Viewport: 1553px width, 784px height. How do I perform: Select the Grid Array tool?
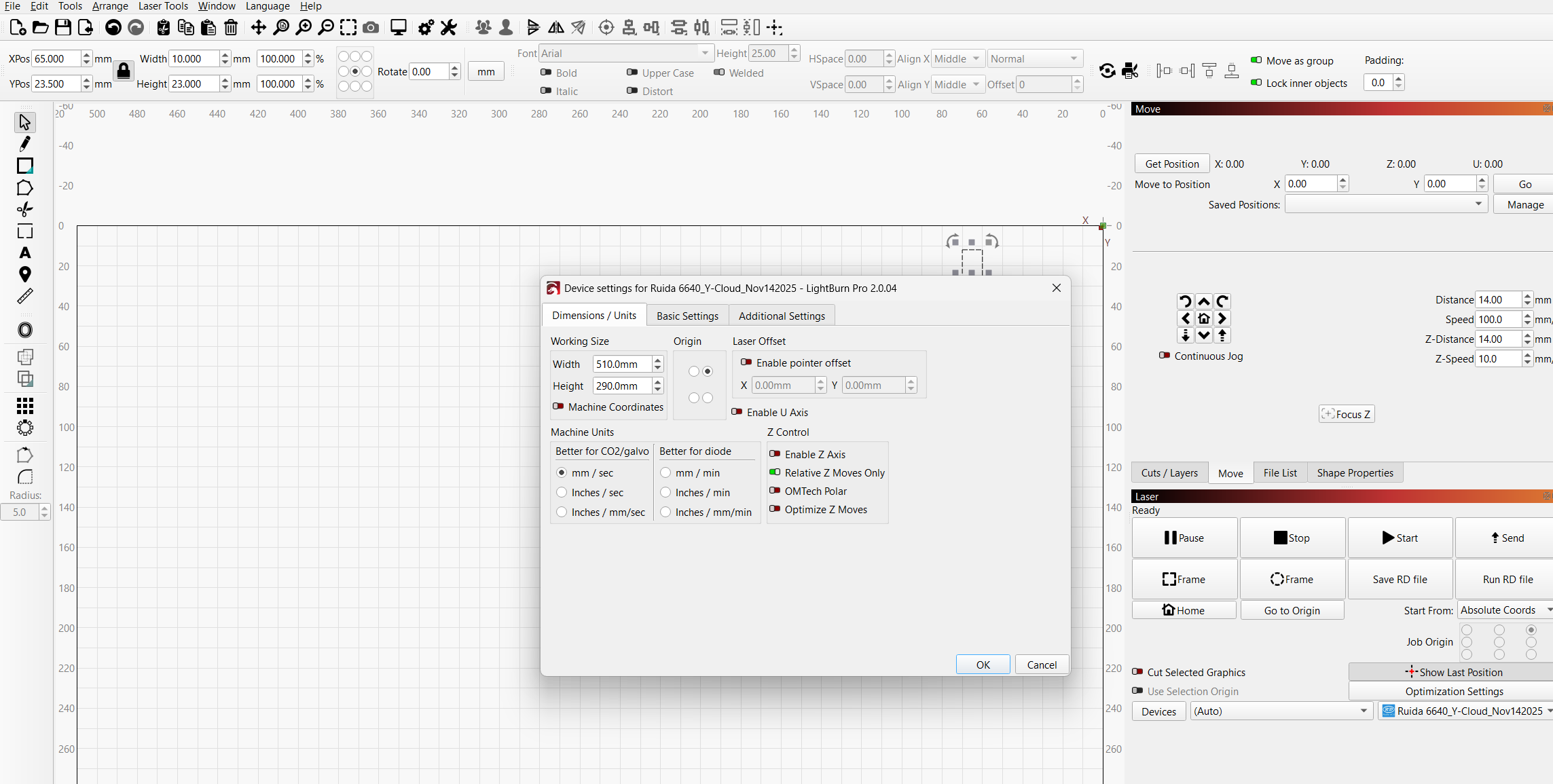pyautogui.click(x=25, y=406)
